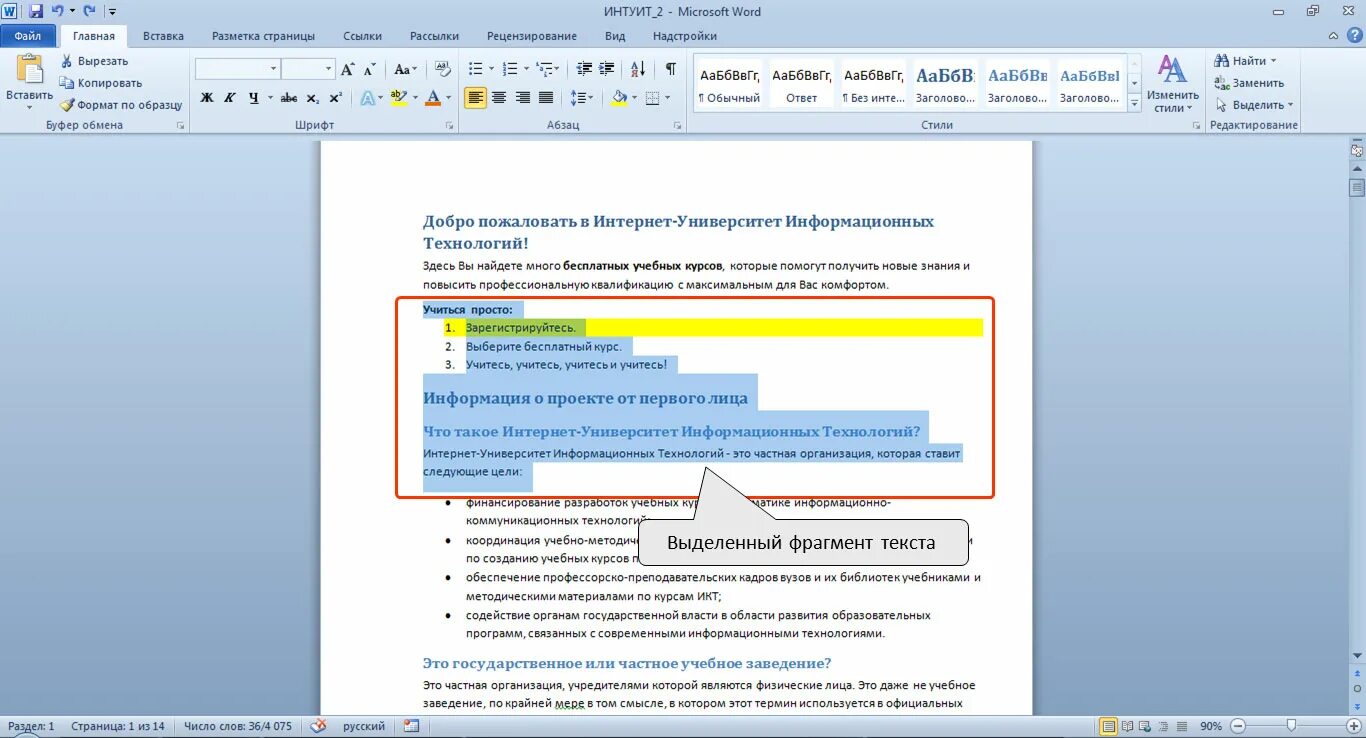Viewport: 1366px width, 738px height.
Task: Switch to Вставка tab
Action: click(x=163, y=36)
